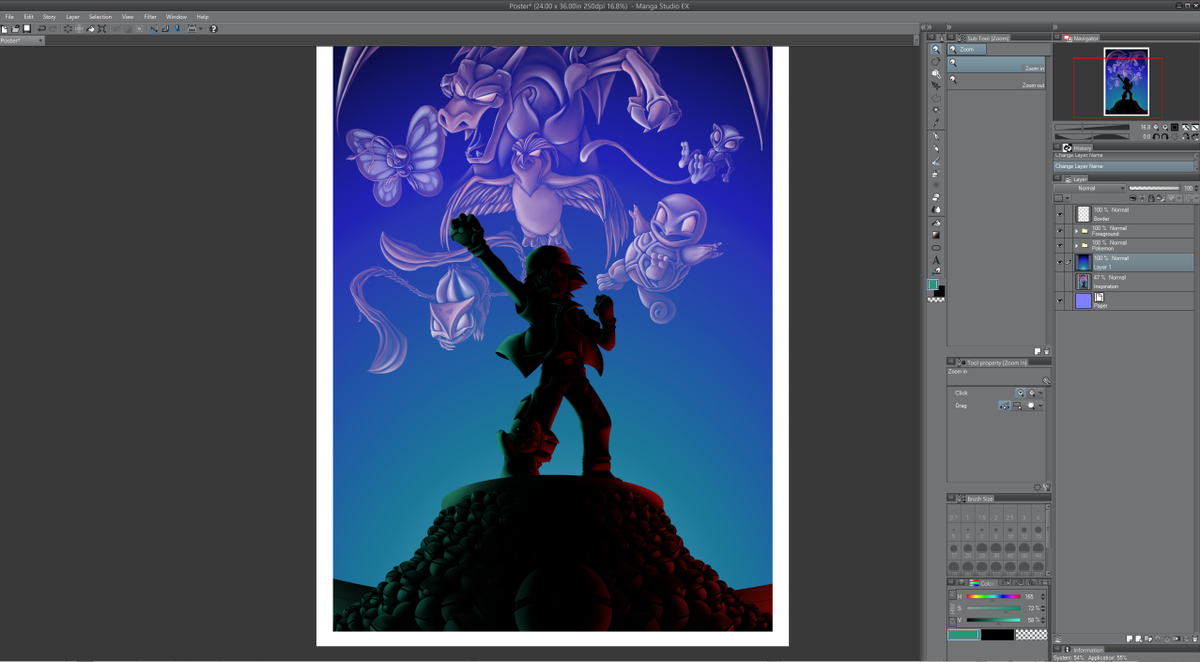Image resolution: width=1200 pixels, height=662 pixels.
Task: Click the New file toolbar icon
Action: [x=5, y=29]
